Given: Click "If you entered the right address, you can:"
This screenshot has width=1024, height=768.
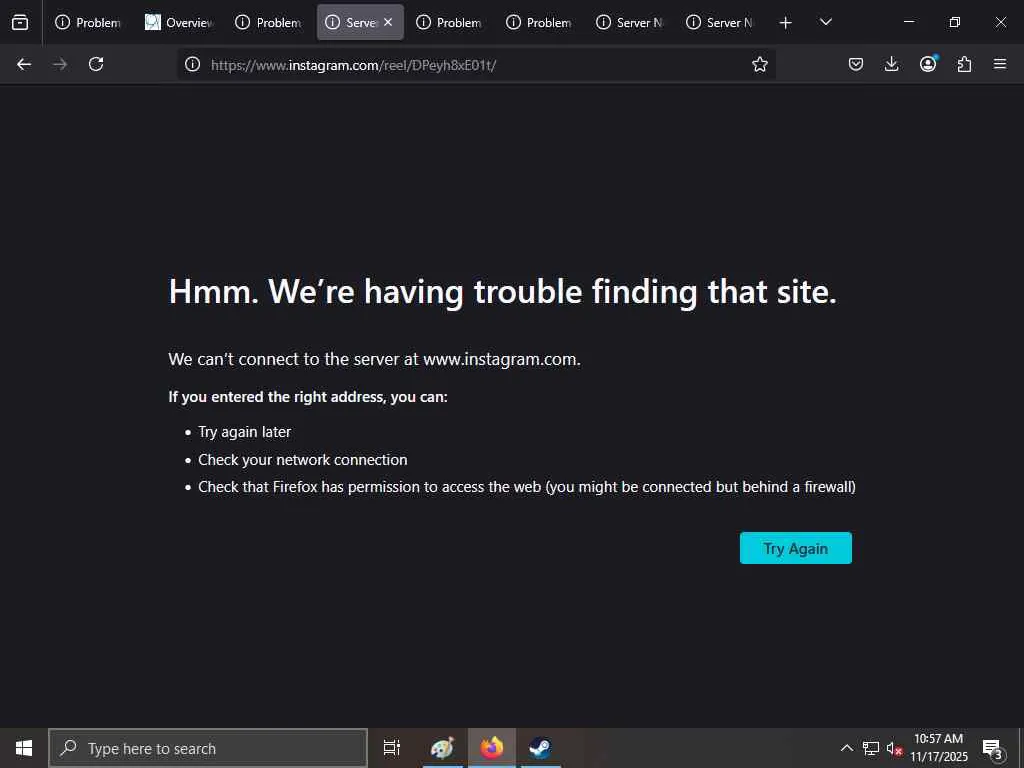Looking at the screenshot, I should tap(308, 397).
